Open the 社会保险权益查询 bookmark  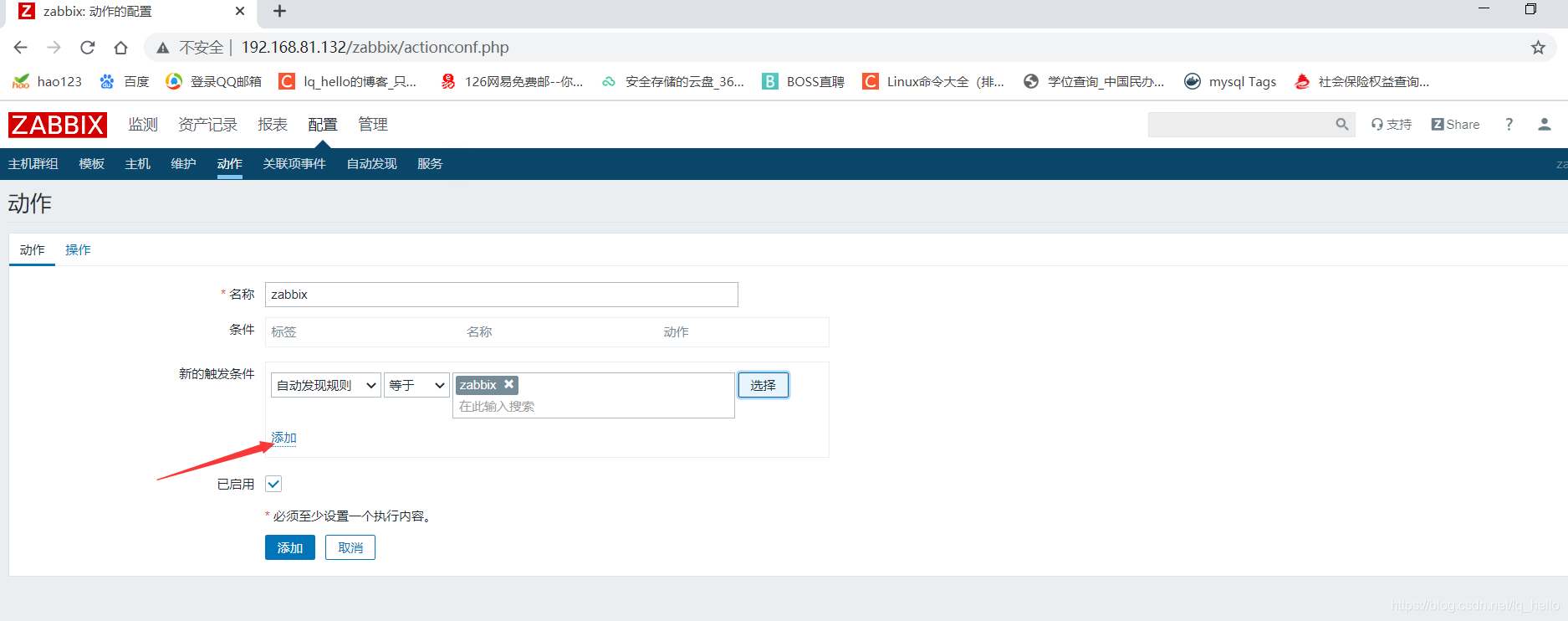[1361, 81]
